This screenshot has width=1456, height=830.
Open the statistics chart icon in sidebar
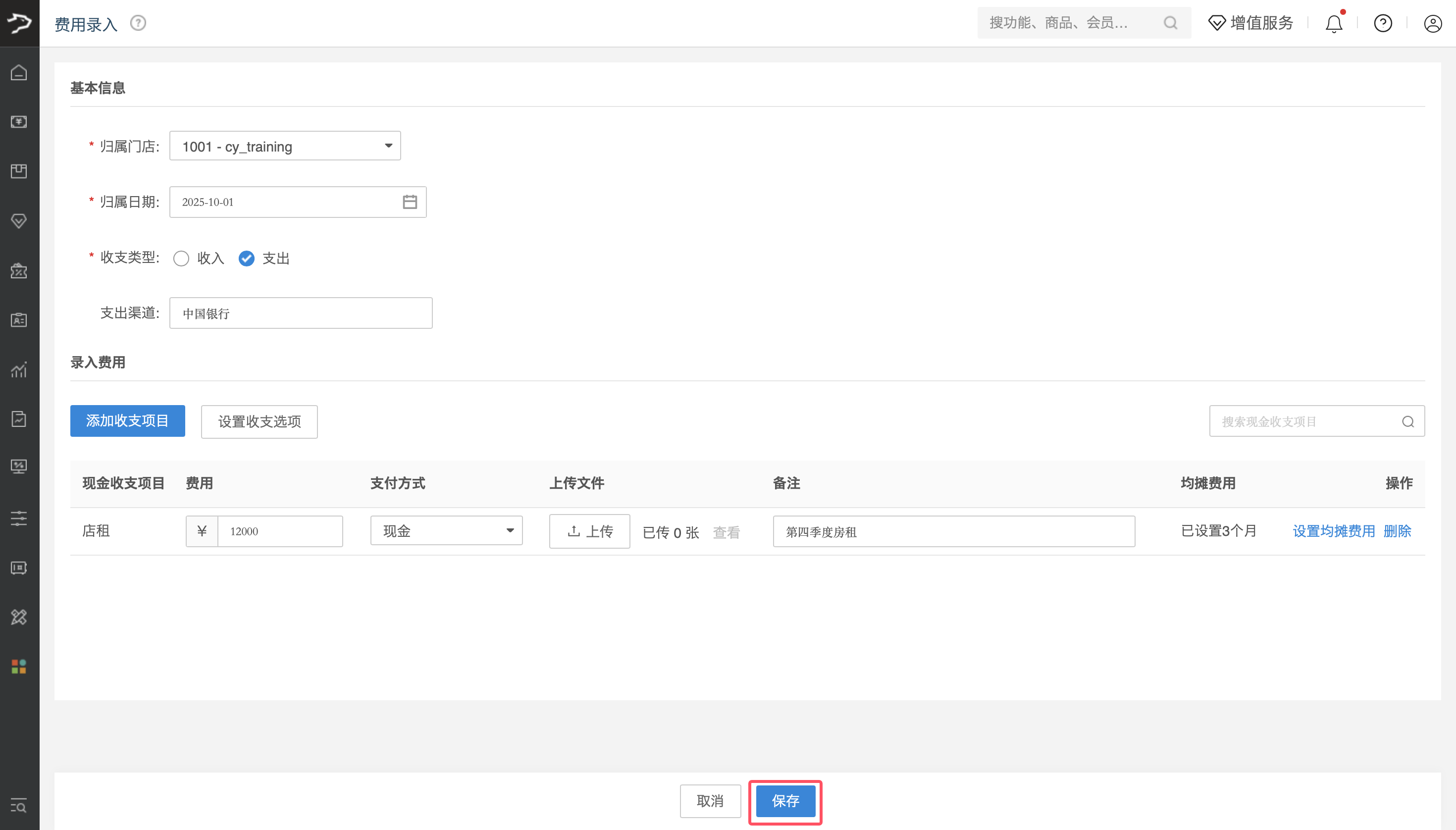[19, 369]
